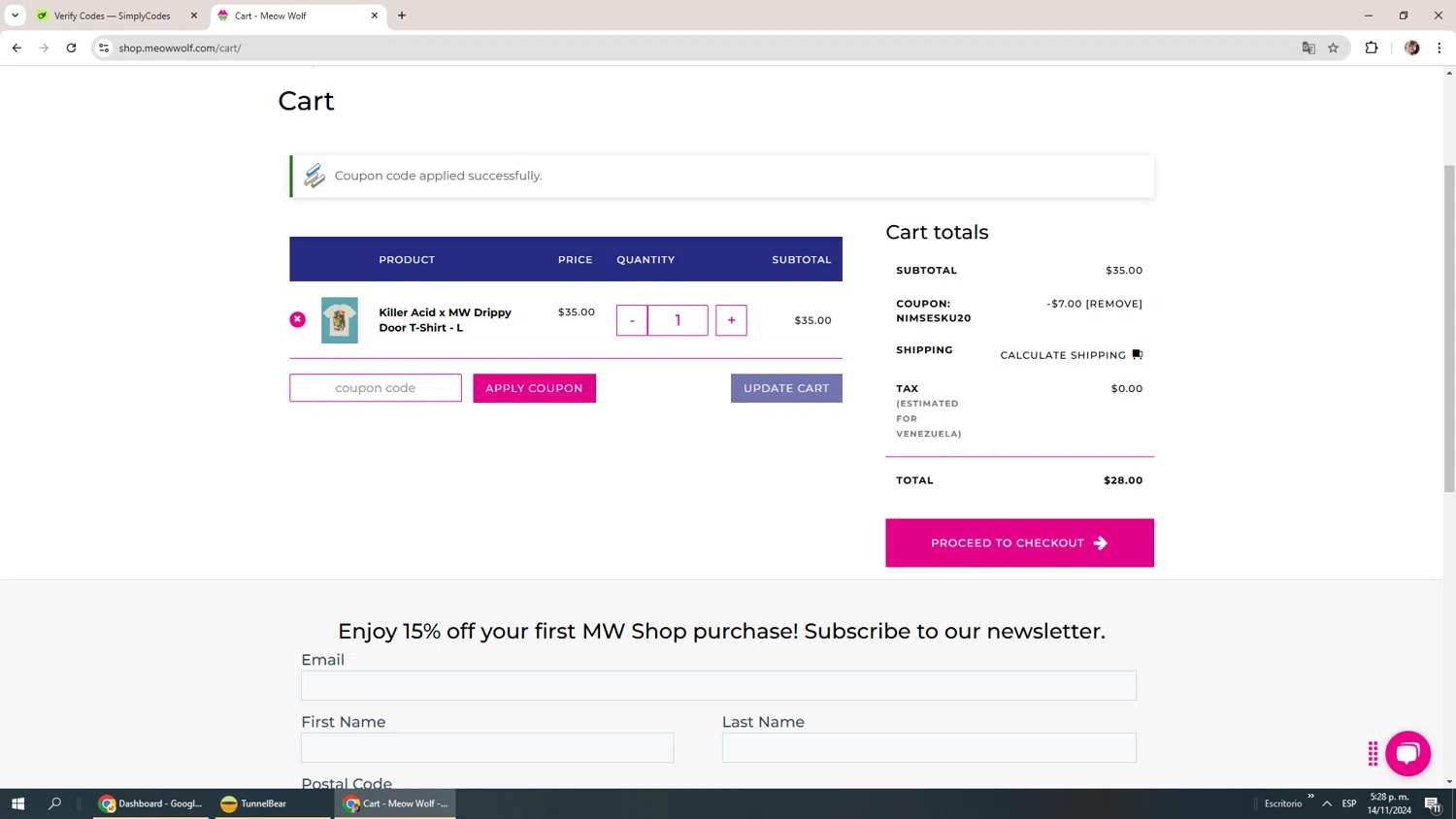Close the Cart - Meow Wolf tab
The image size is (1456, 819).
pos(375,16)
